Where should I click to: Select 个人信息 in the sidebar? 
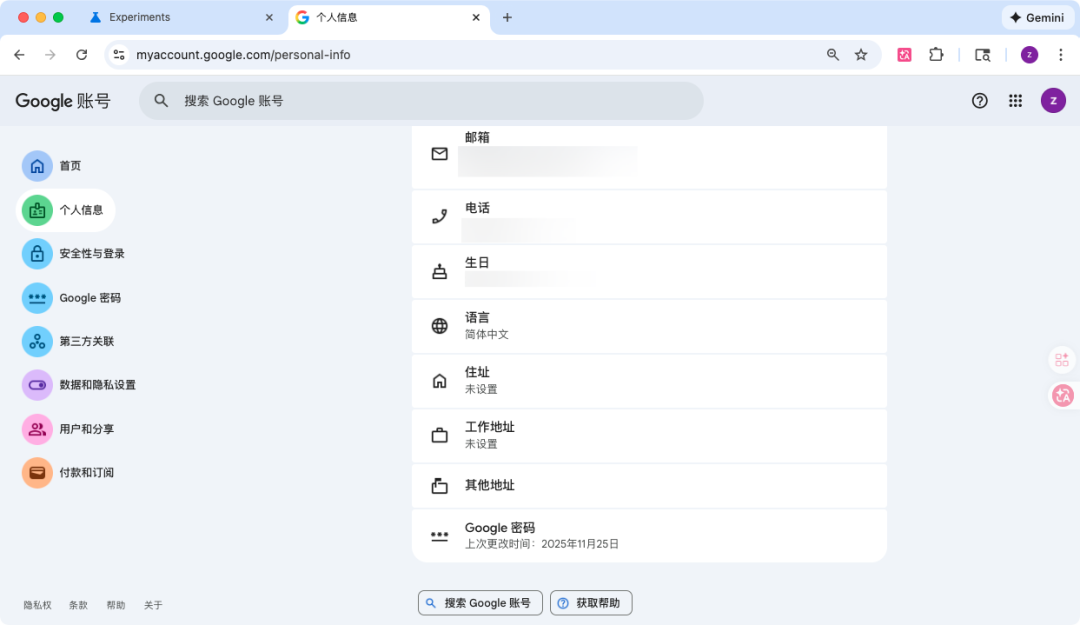[65, 209]
